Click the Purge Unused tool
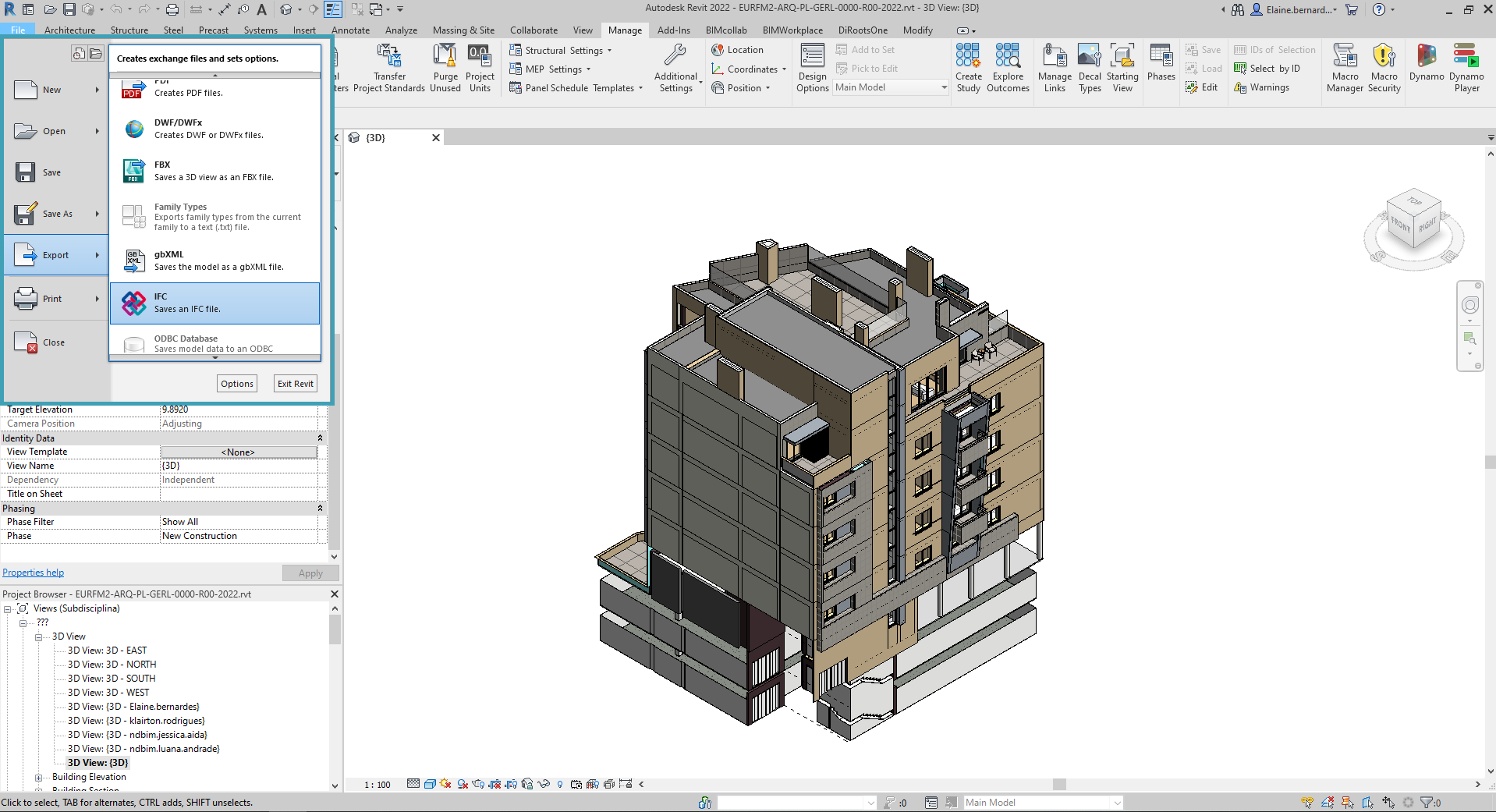 click(445, 66)
